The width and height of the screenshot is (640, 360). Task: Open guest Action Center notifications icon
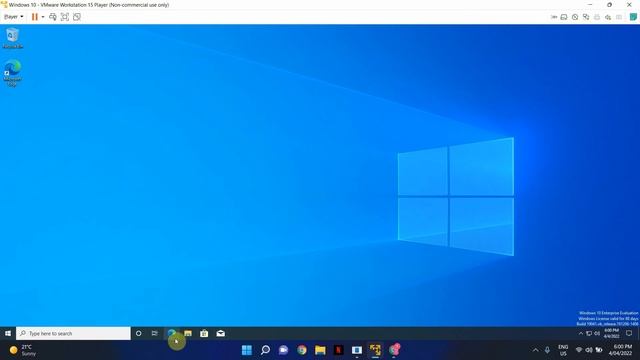[629, 333]
